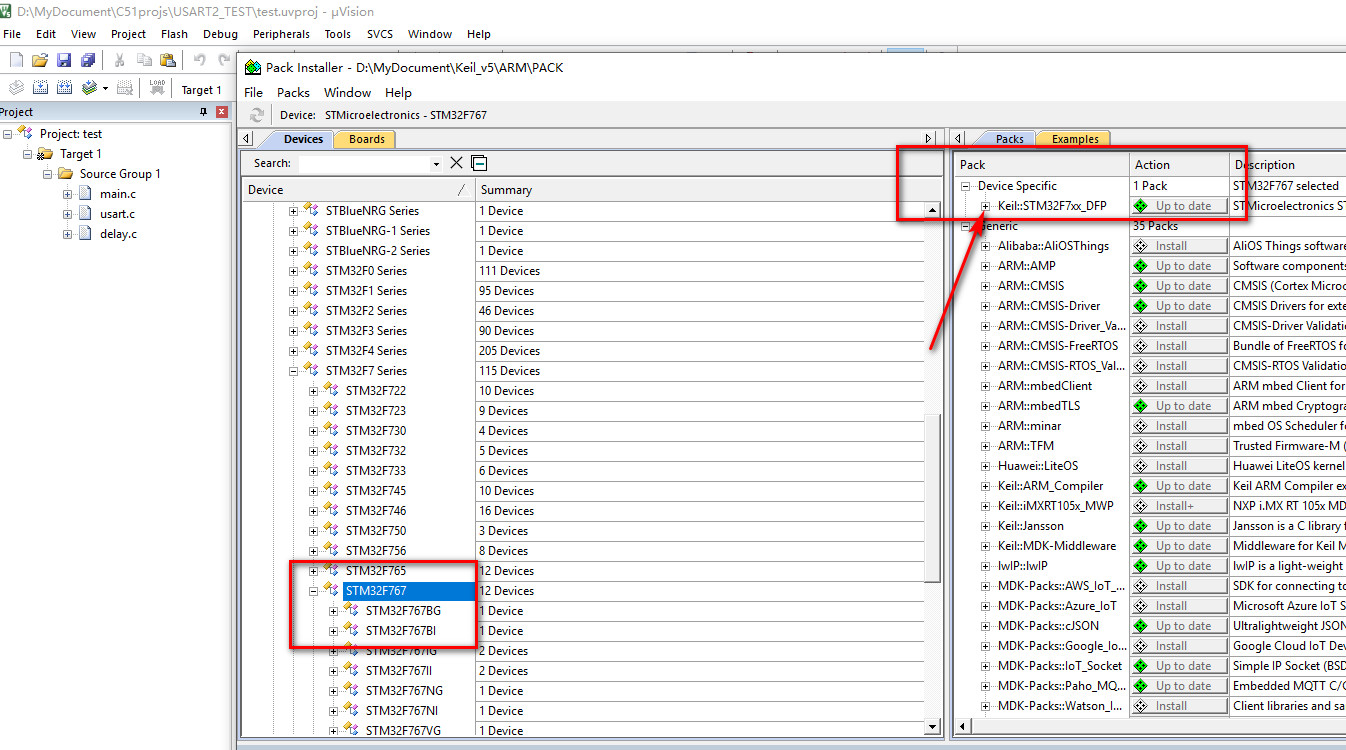Clear the device search with X icon

(x=456, y=163)
